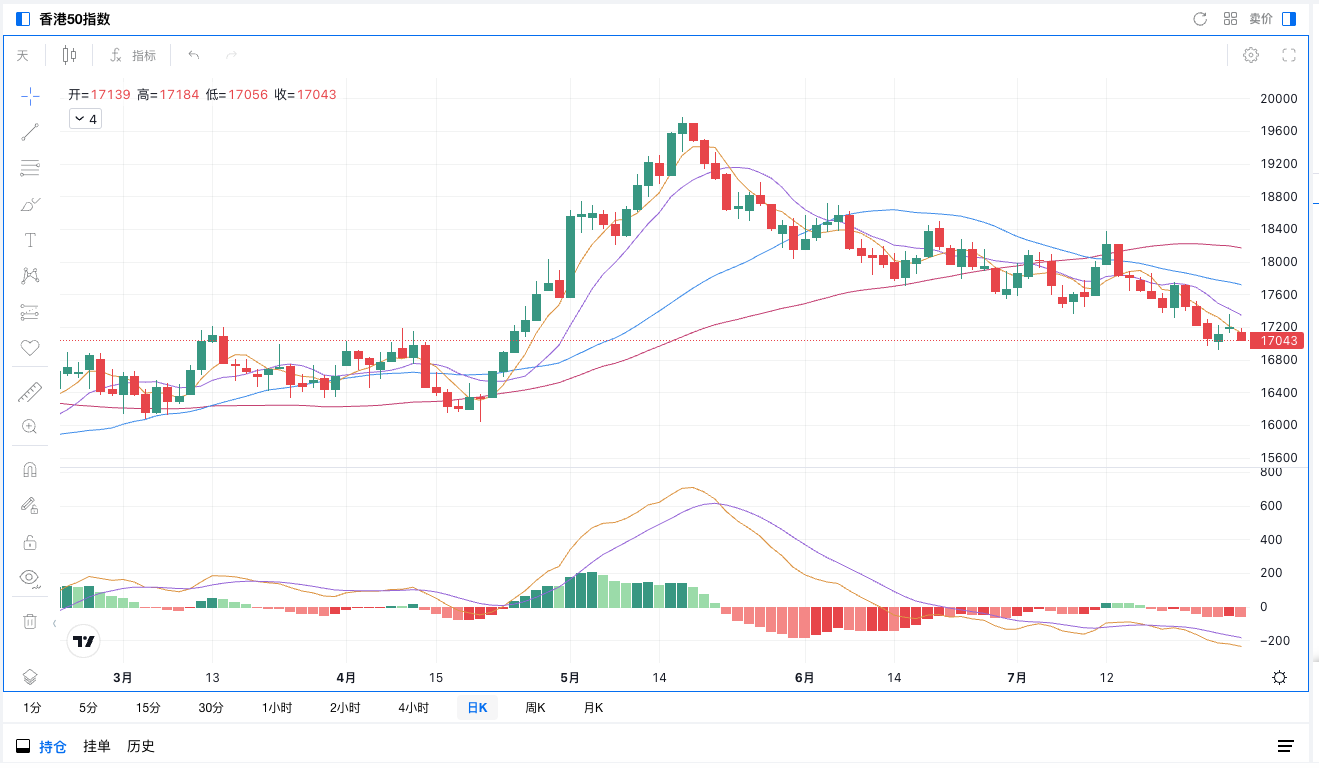Viewport: 1319px width, 768px height.
Task: Switch to the 周K timeframe tab
Action: pyautogui.click(x=535, y=708)
